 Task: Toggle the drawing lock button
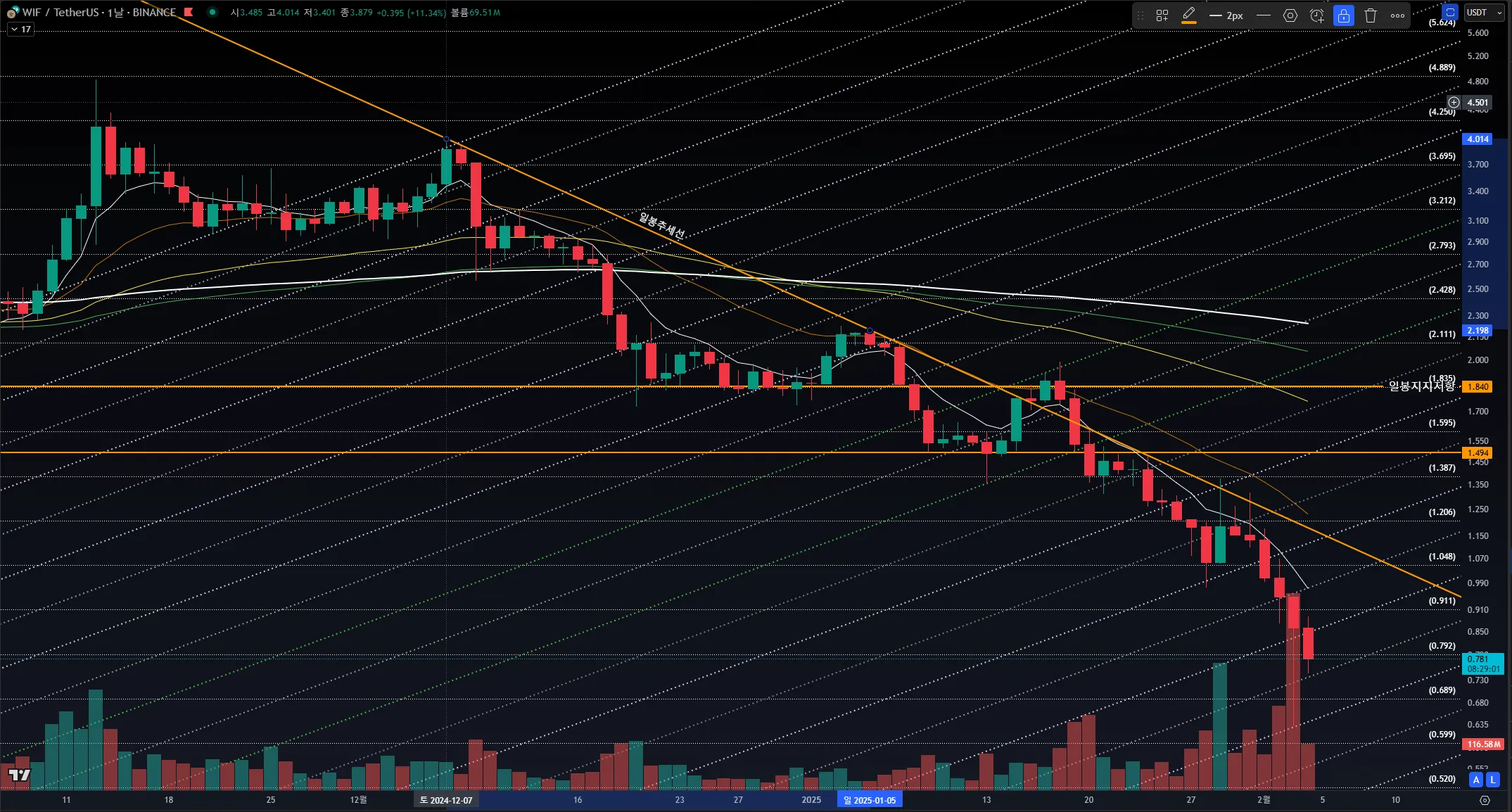point(1343,15)
